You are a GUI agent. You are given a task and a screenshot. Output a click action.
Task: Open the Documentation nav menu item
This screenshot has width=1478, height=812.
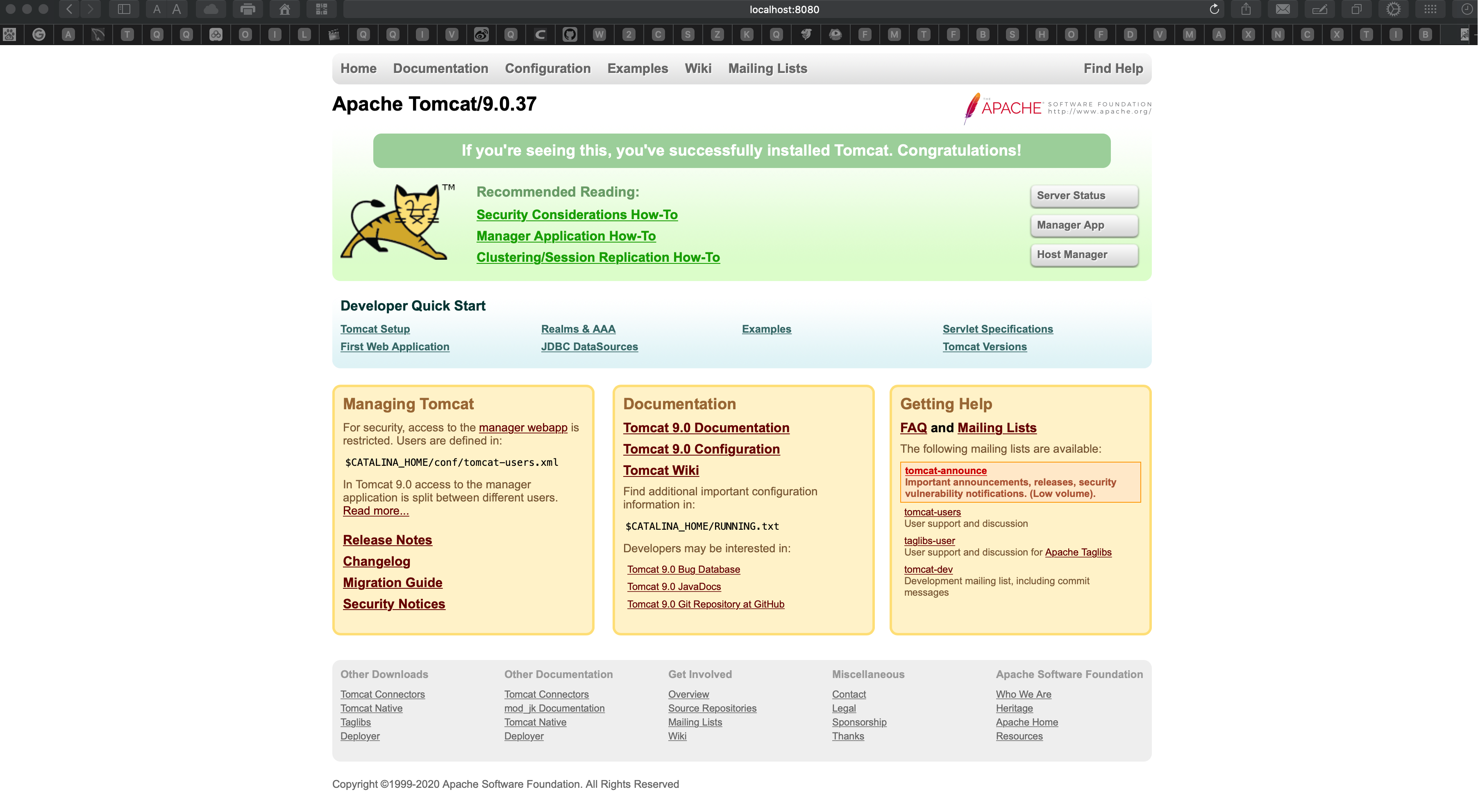(440, 68)
